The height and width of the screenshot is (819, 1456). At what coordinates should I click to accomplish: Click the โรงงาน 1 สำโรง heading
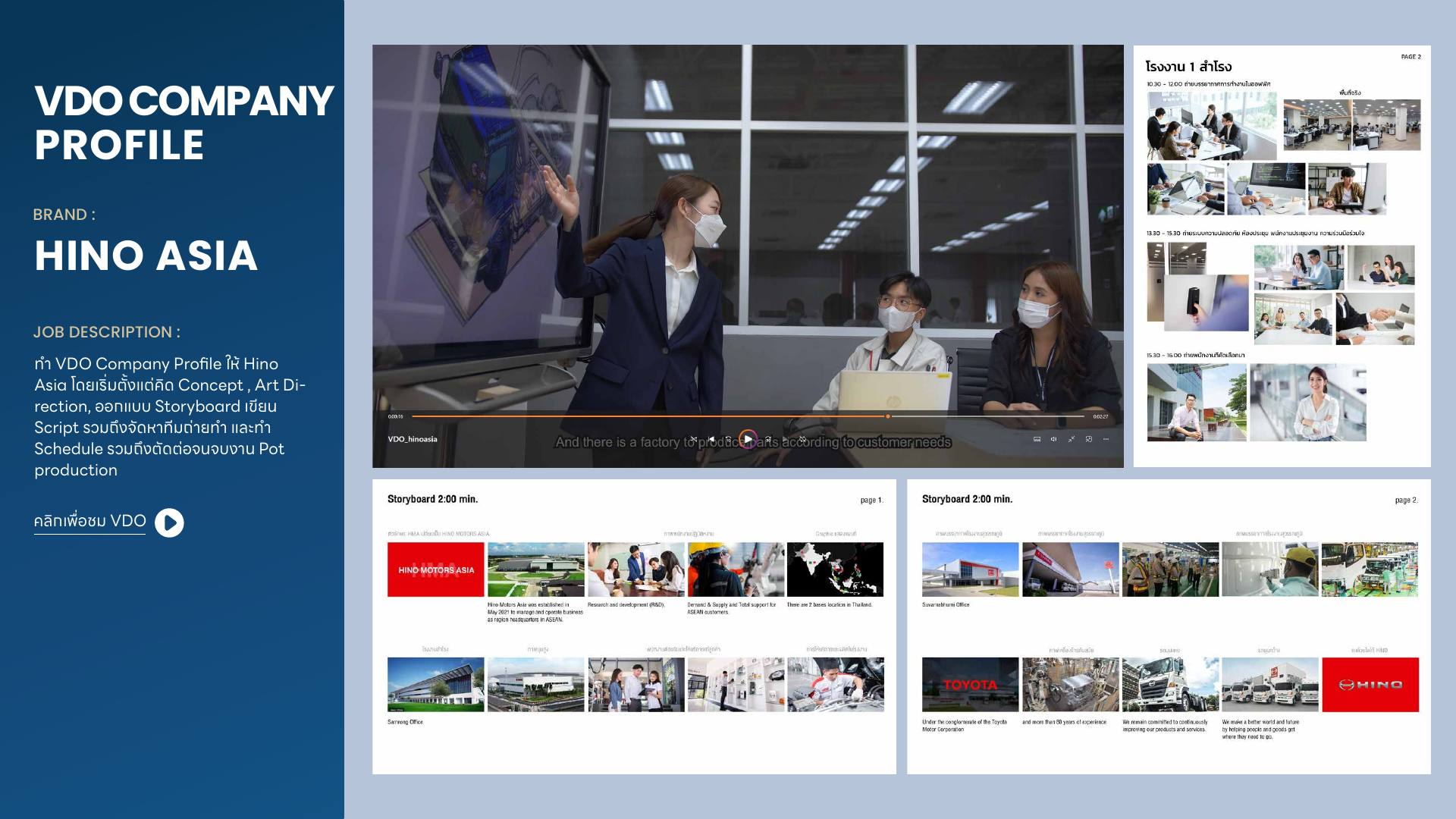[1188, 67]
